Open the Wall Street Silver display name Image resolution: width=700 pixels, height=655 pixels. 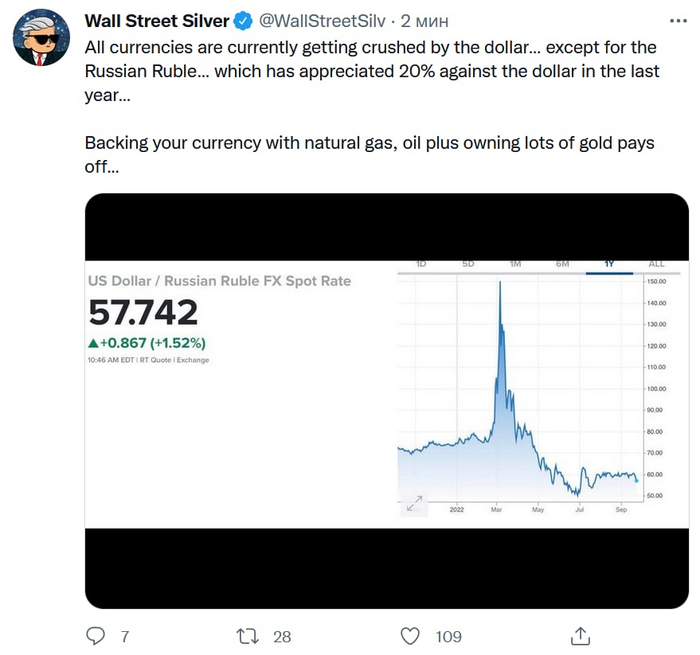pos(156,21)
